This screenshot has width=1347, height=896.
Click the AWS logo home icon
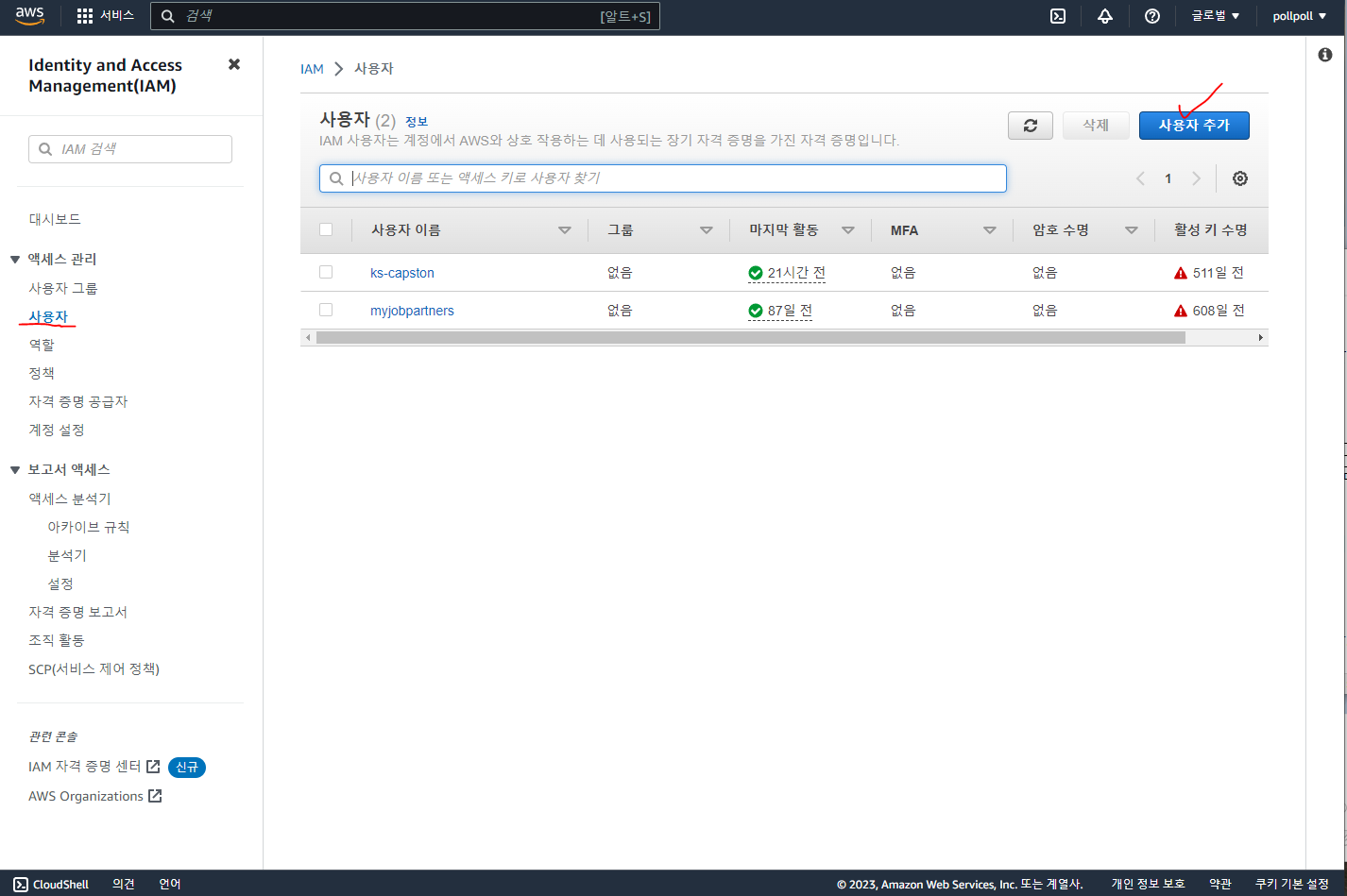coord(29,16)
